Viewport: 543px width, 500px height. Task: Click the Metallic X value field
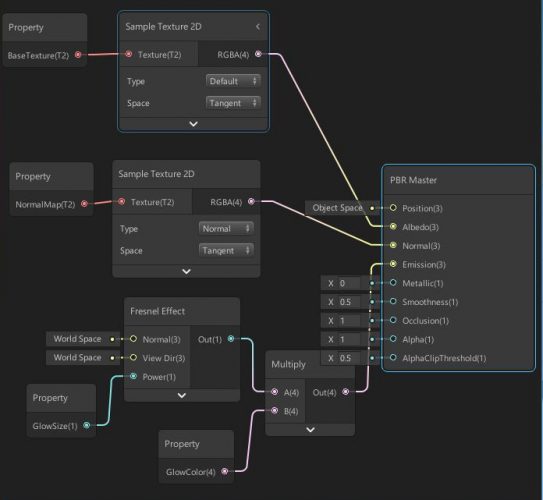click(349, 283)
